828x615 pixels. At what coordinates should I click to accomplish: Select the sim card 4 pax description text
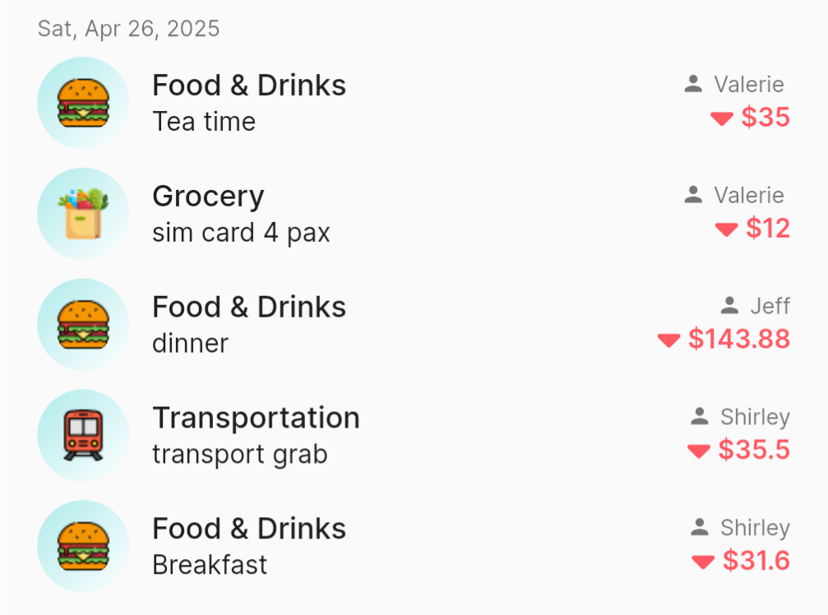click(241, 232)
